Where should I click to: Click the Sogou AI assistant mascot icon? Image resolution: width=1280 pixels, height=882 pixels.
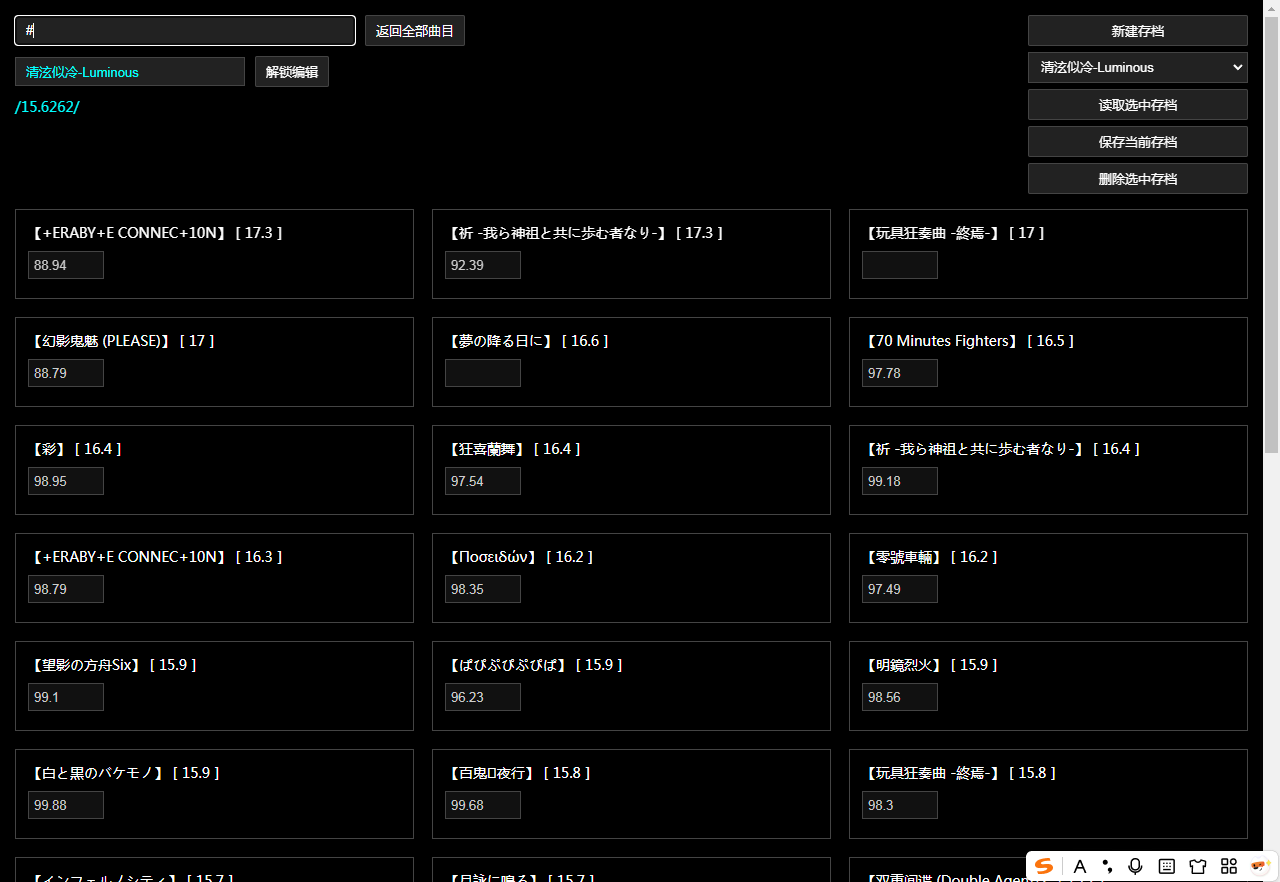(x=1260, y=866)
